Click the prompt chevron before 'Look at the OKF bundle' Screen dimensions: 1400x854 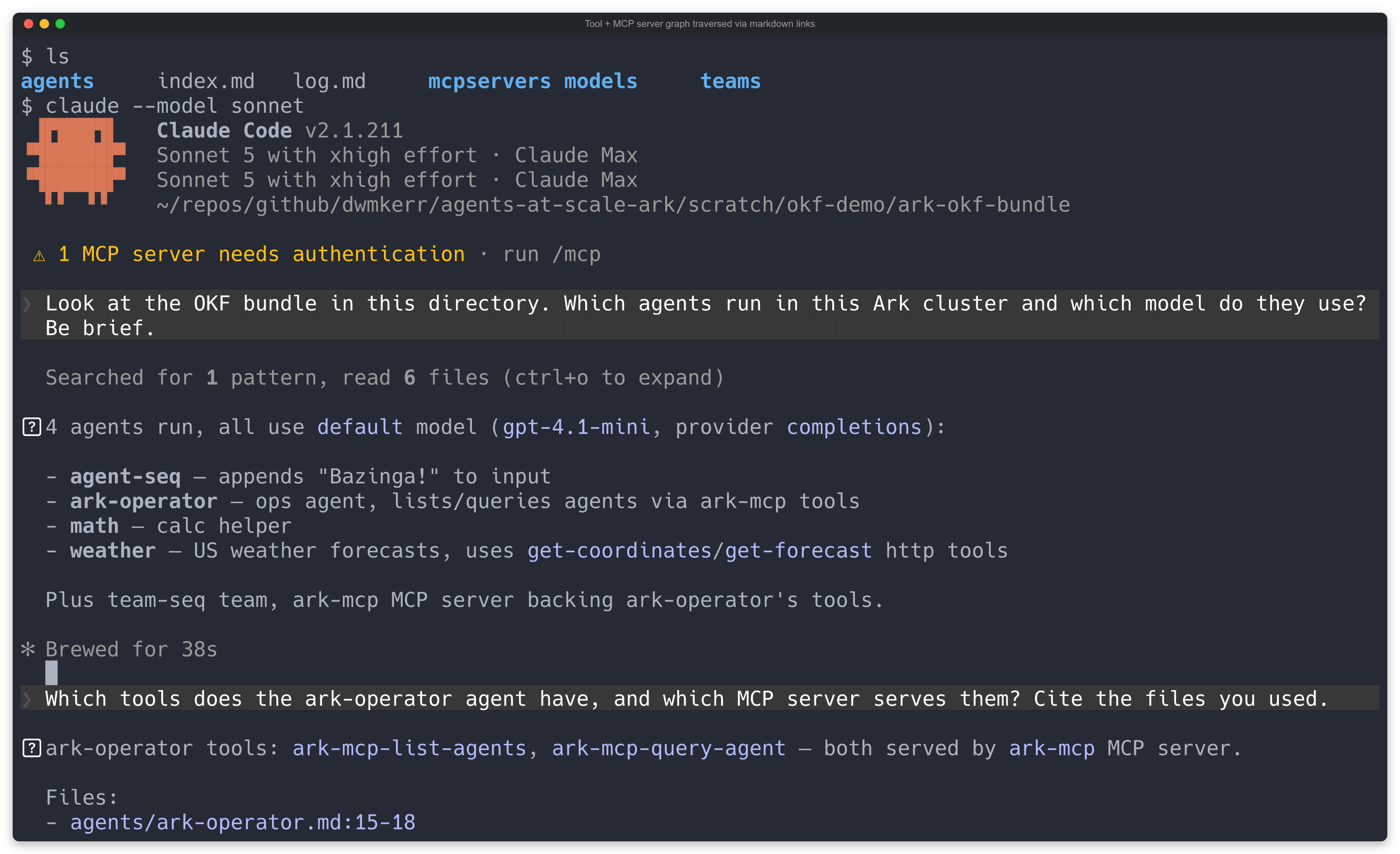[x=27, y=304]
